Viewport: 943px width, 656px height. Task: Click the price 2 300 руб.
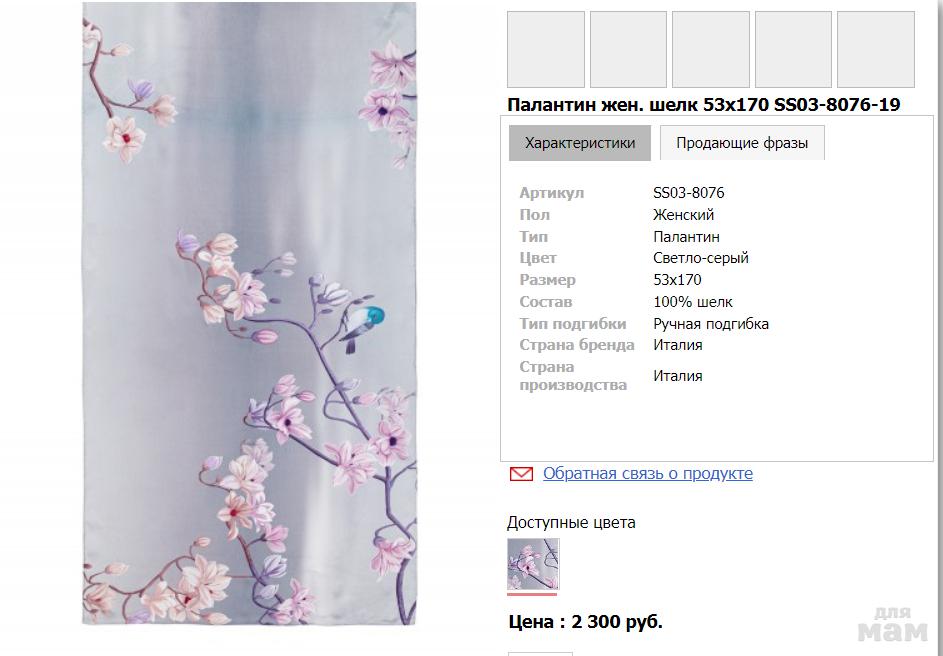(x=617, y=622)
